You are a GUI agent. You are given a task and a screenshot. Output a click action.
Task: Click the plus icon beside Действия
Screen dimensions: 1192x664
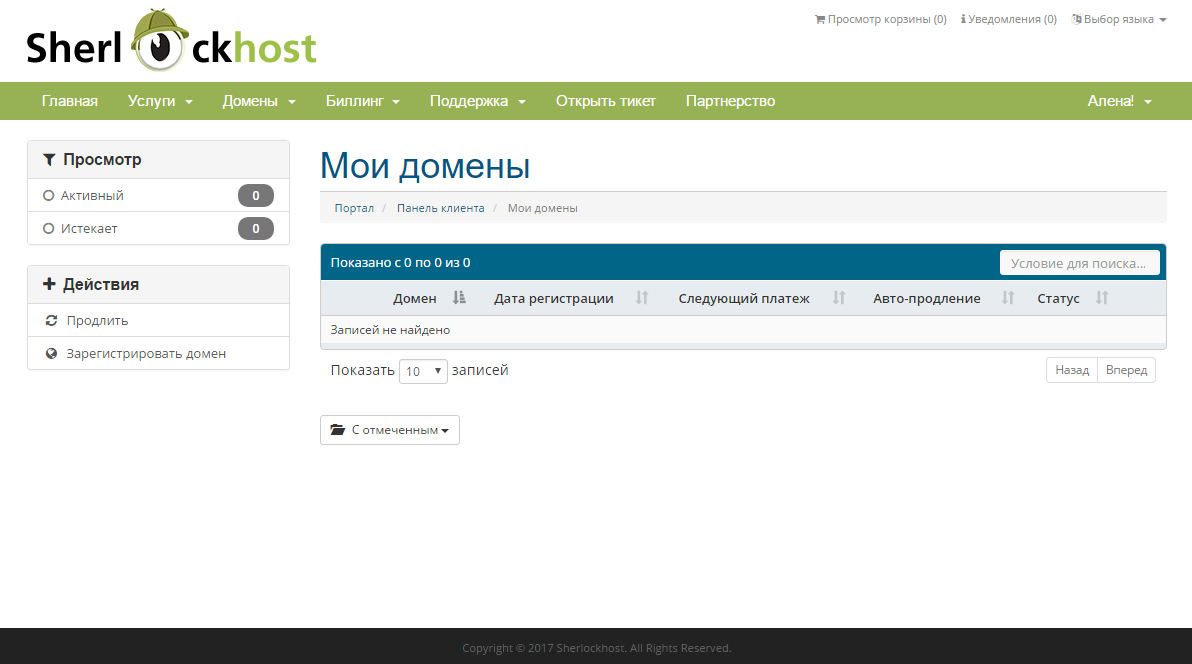click(x=49, y=284)
